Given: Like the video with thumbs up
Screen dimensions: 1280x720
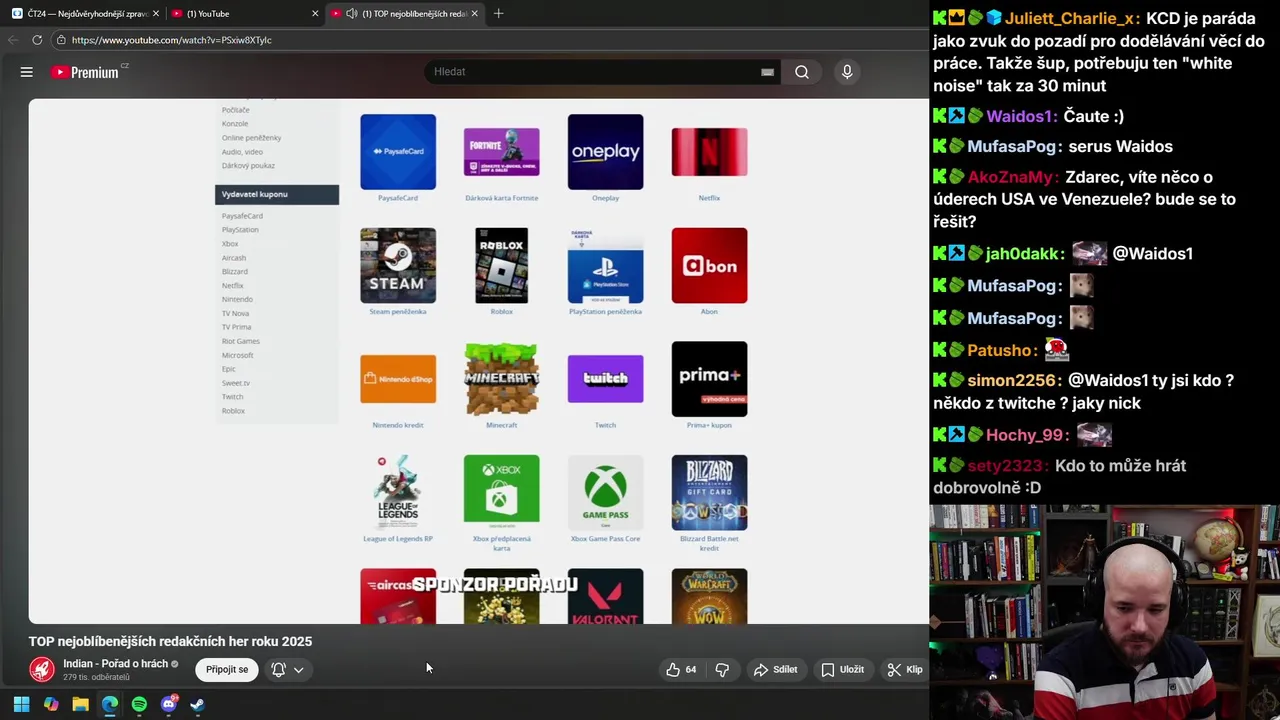Looking at the screenshot, I should (x=681, y=670).
